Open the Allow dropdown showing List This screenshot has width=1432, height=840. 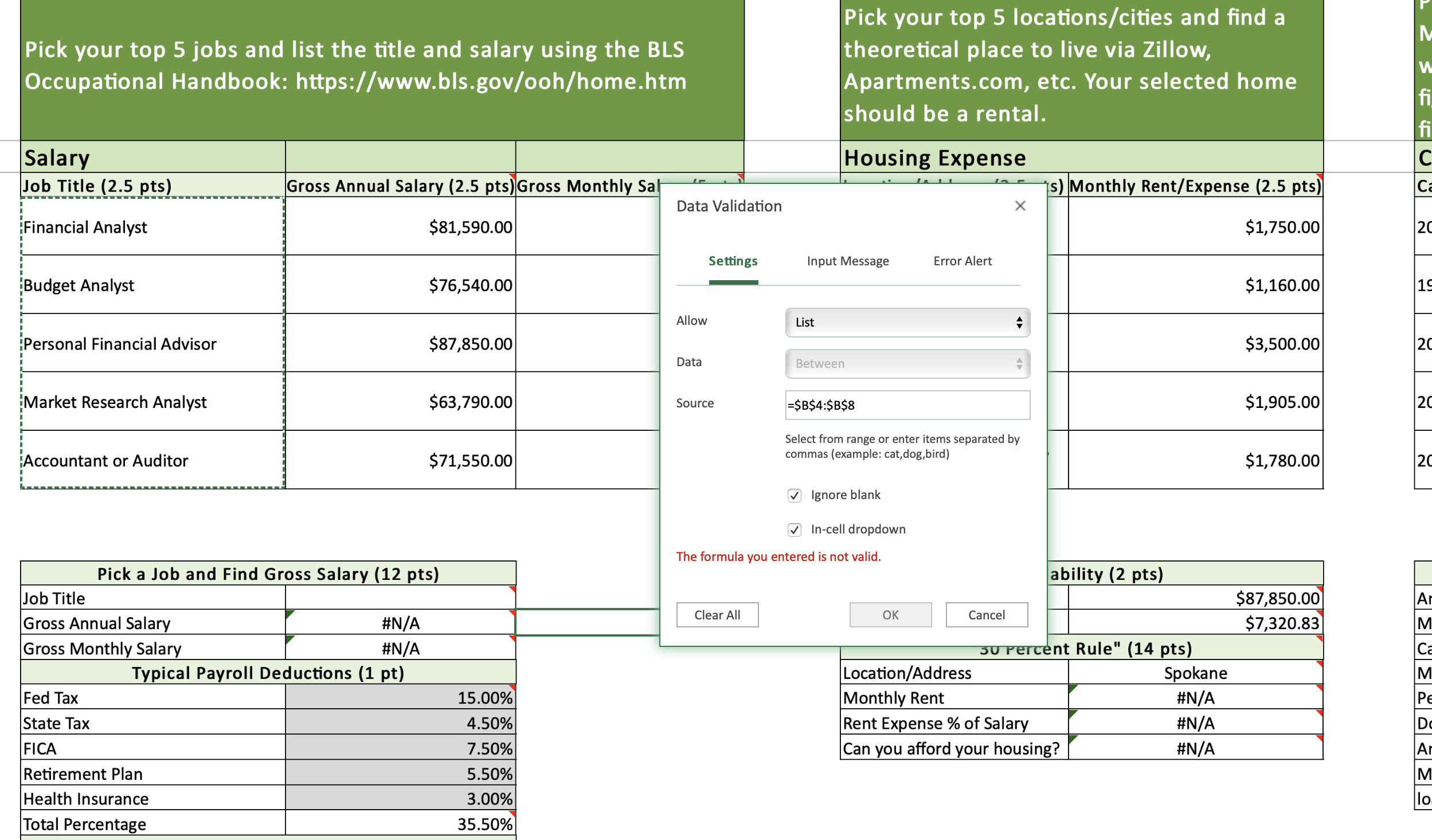point(906,323)
